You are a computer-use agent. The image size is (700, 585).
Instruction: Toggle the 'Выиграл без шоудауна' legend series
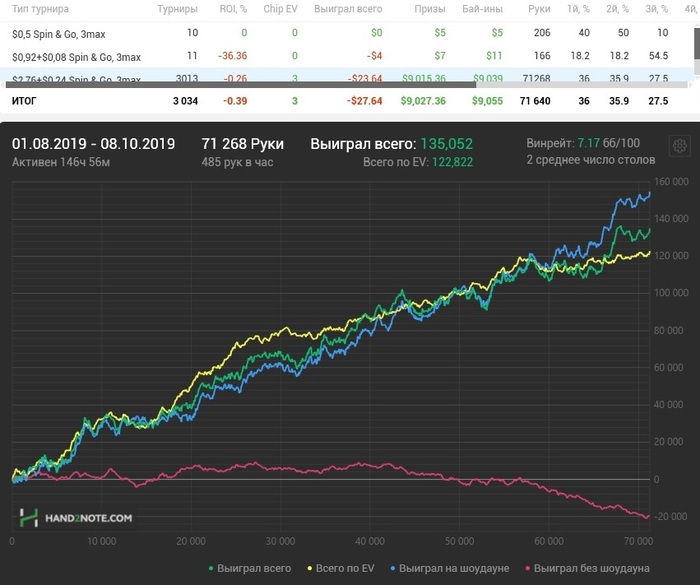coord(587,568)
